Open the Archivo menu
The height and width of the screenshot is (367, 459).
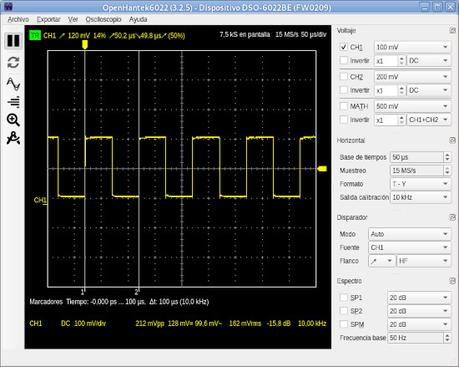tap(18, 19)
